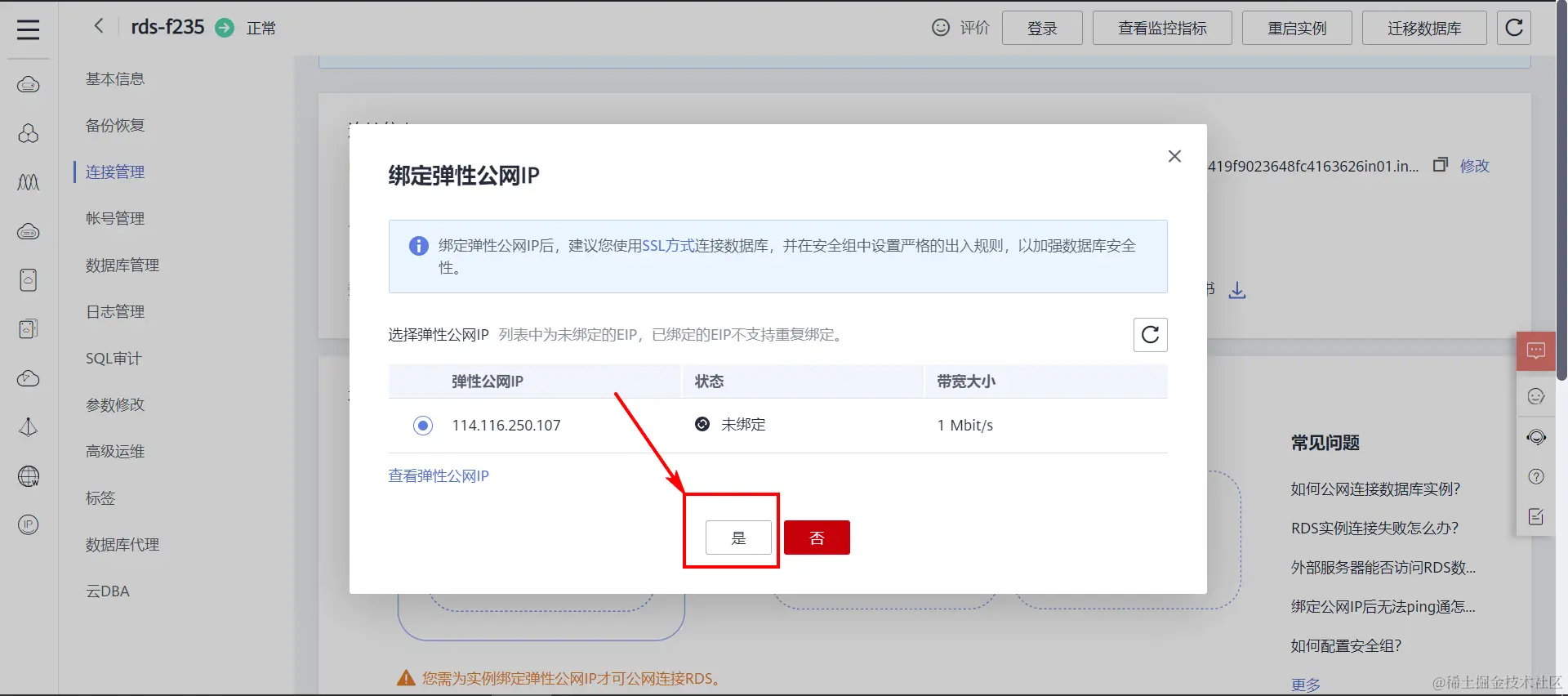
Task: Go back with the left arrow icon
Action: coord(99,26)
